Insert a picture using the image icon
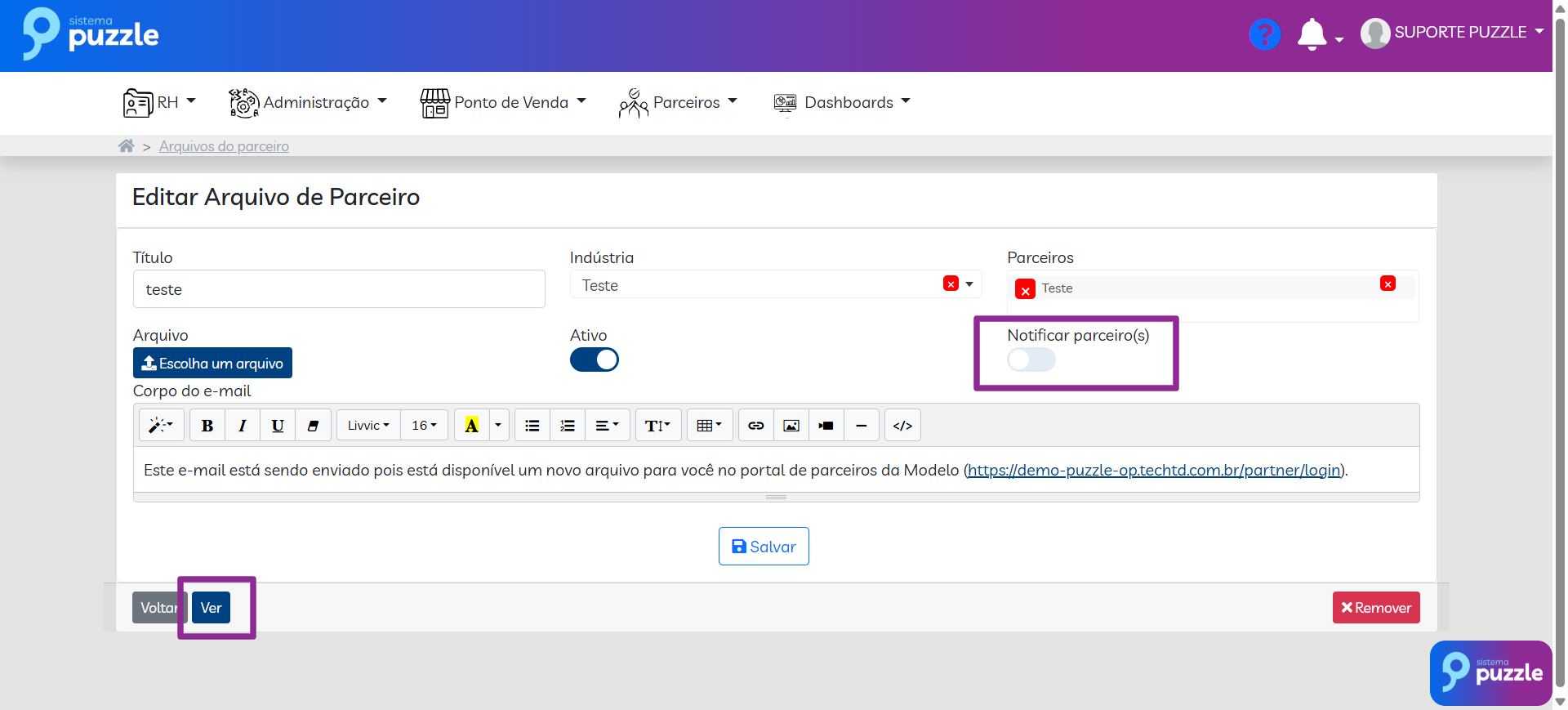The height and width of the screenshot is (710, 1568). click(791, 426)
